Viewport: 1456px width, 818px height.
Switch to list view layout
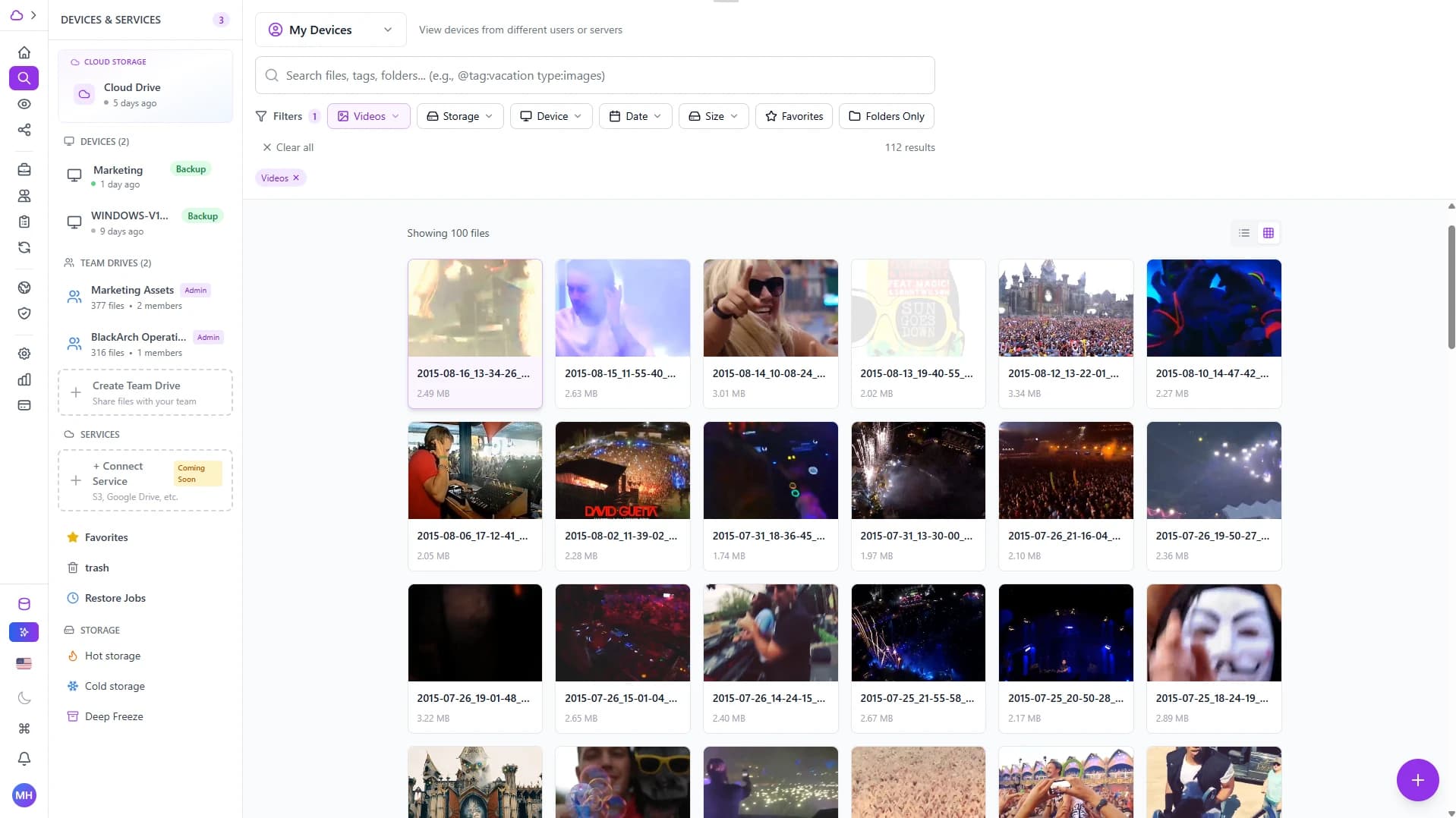[1243, 233]
